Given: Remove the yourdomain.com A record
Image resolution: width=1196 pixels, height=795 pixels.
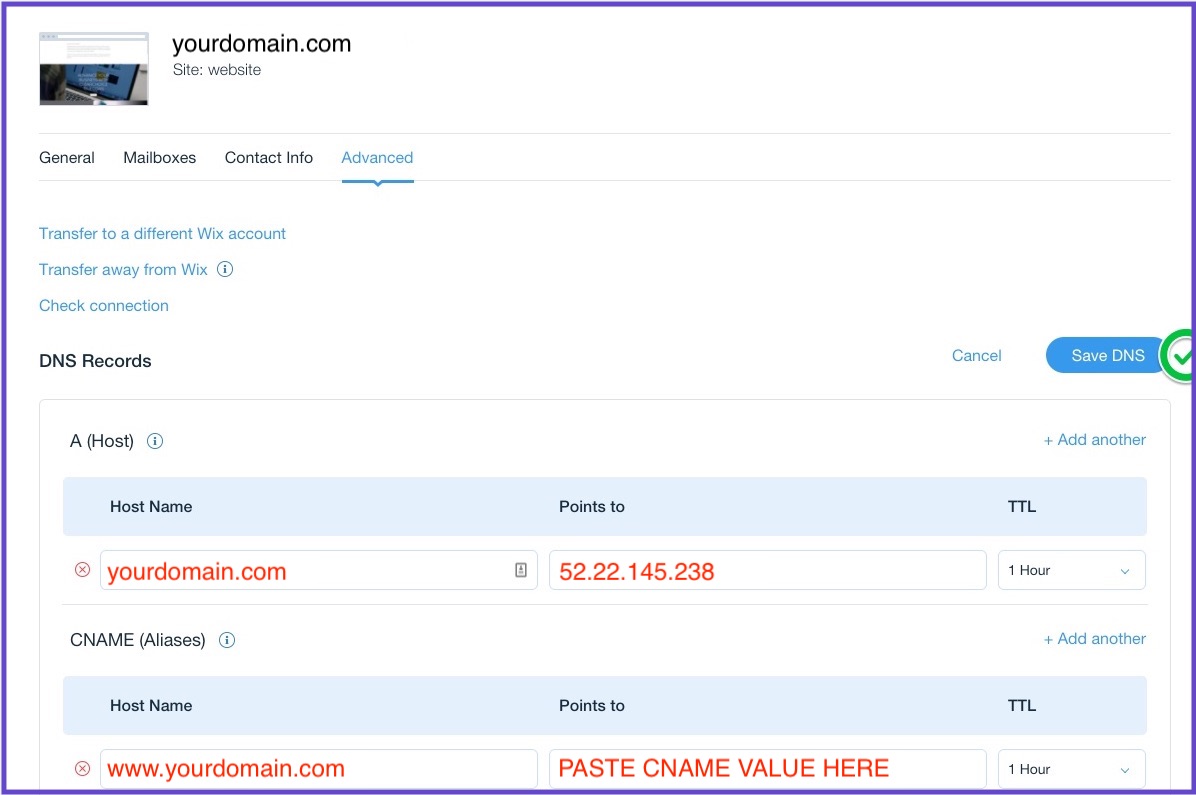Looking at the screenshot, I should coord(82,570).
